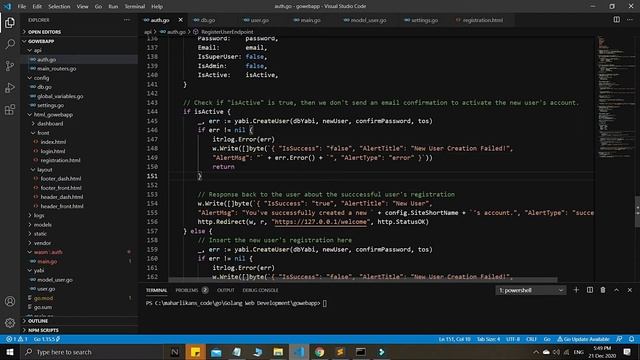Screen dimensions: 640x360
Task: Open Explorer more actions ellipsis
Action: coord(127,20)
